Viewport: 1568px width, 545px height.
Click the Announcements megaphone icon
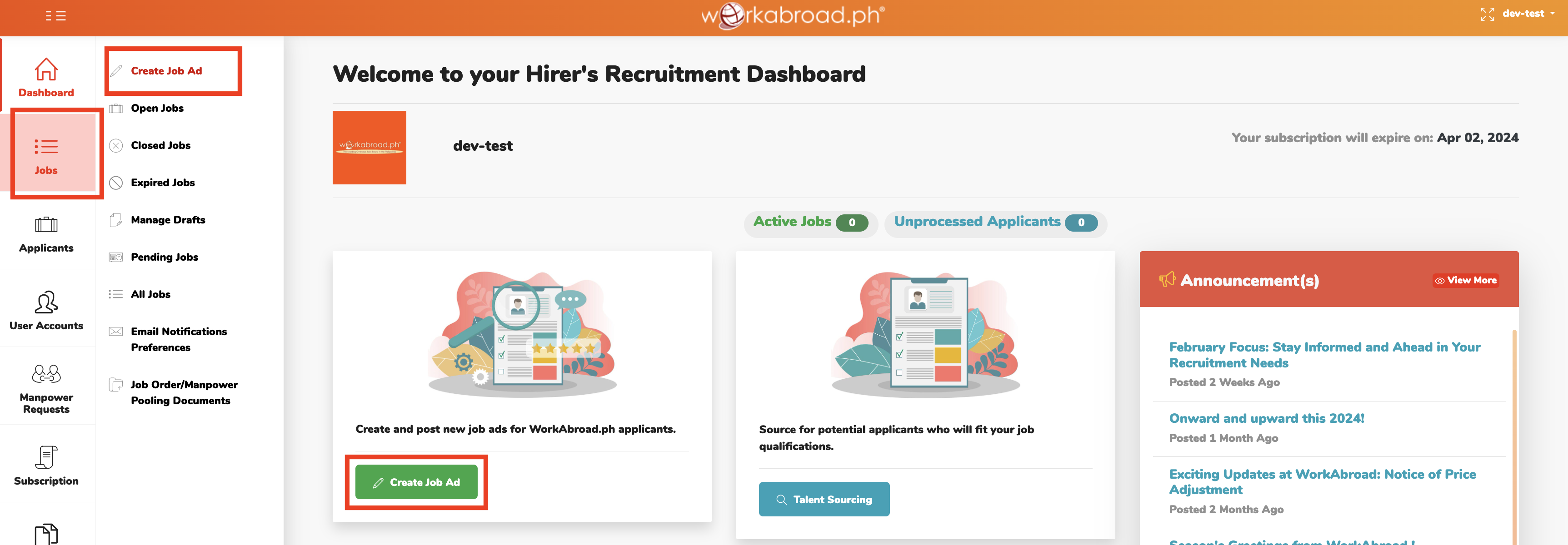pos(1167,280)
